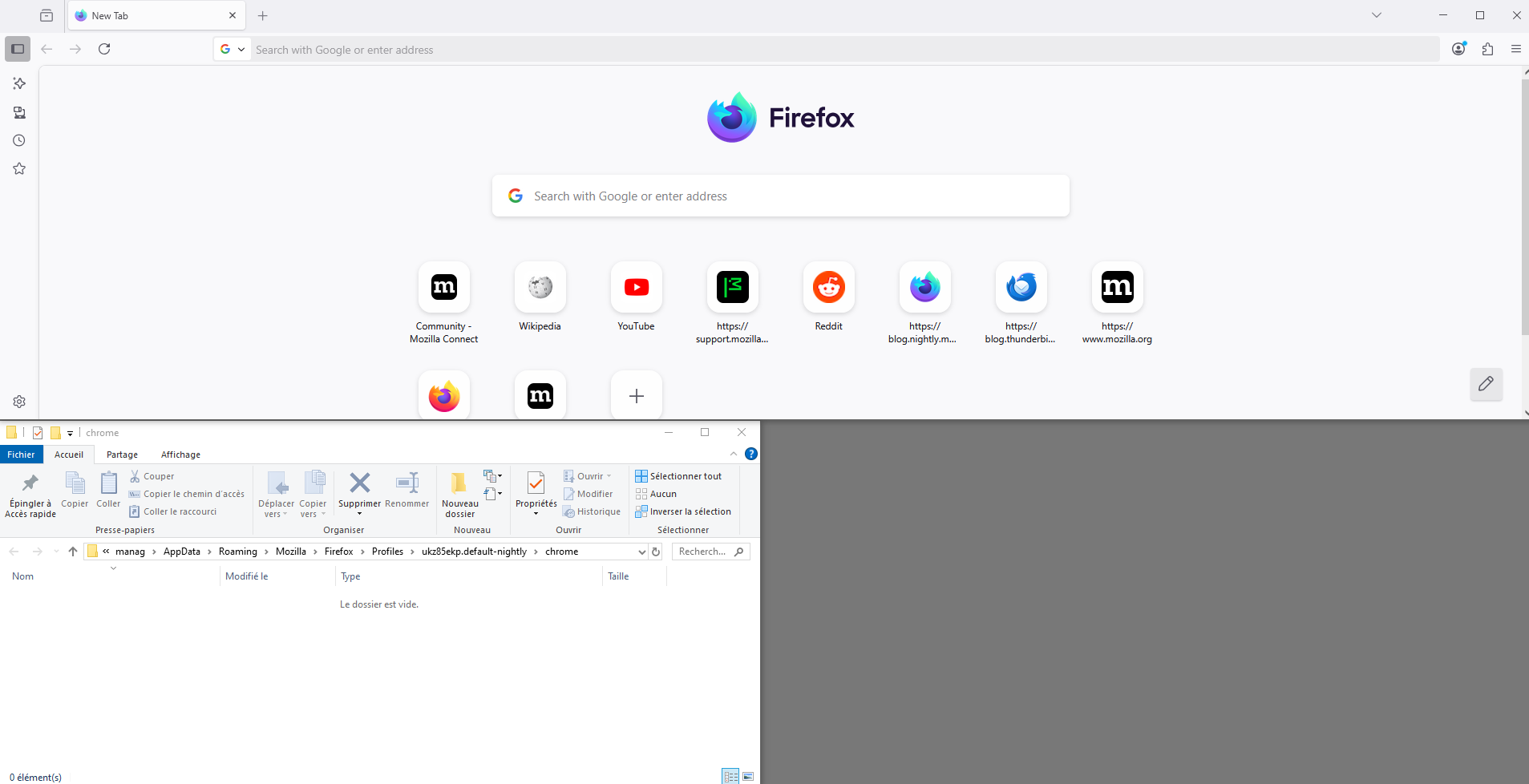Switch Explorer to details view icon
This screenshot has height=784, width=1529.
730,776
